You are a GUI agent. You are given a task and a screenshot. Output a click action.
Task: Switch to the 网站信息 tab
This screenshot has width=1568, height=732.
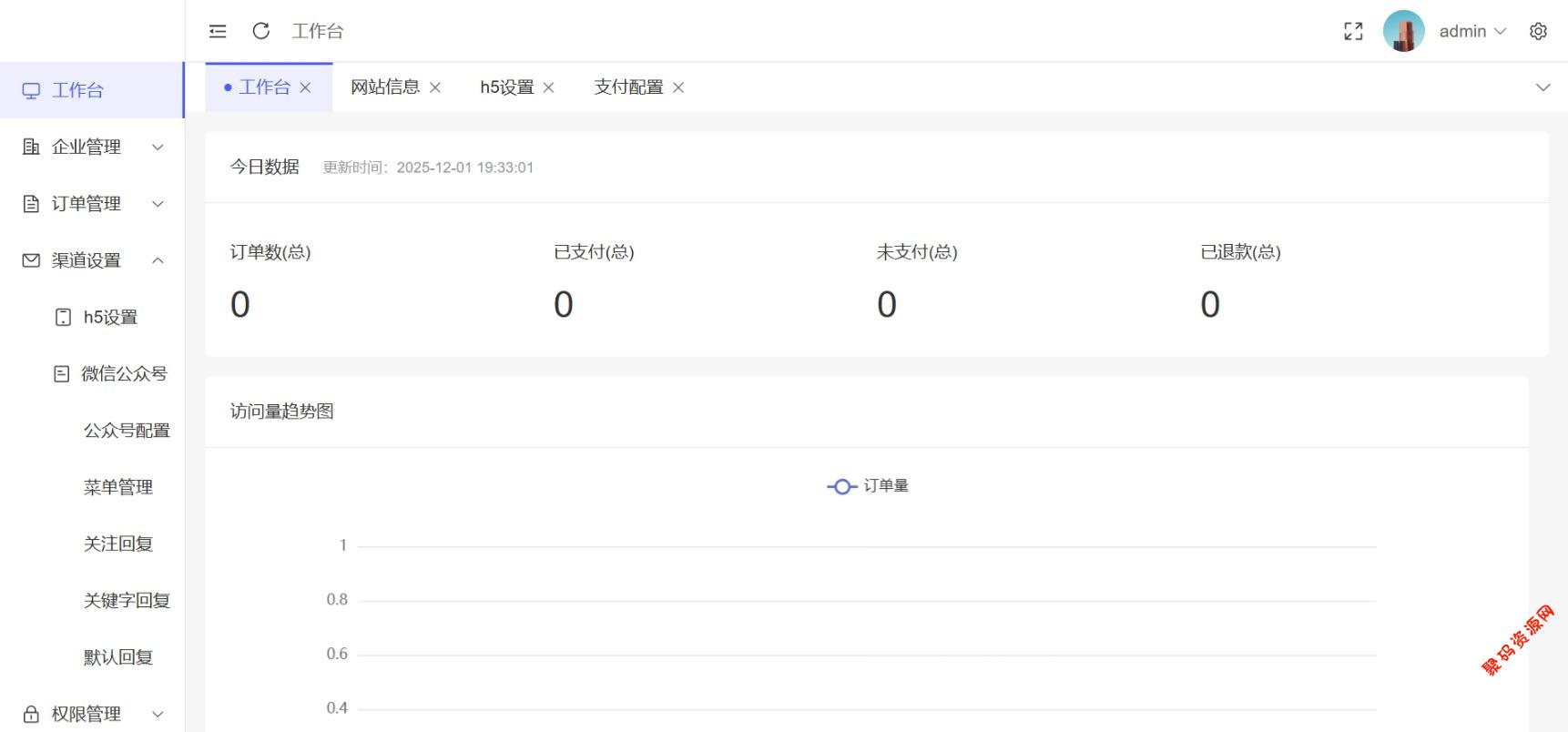tap(385, 87)
